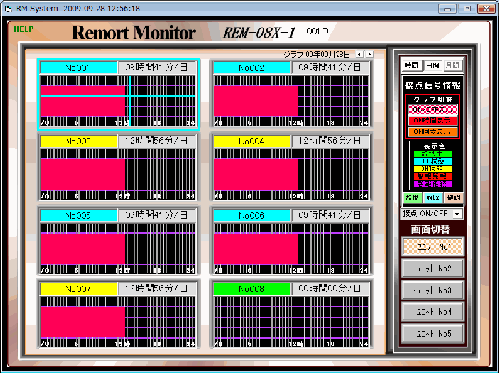This screenshot has height=373, width=499.
Task: Click the green small button below the color legend
Action: coord(412,198)
